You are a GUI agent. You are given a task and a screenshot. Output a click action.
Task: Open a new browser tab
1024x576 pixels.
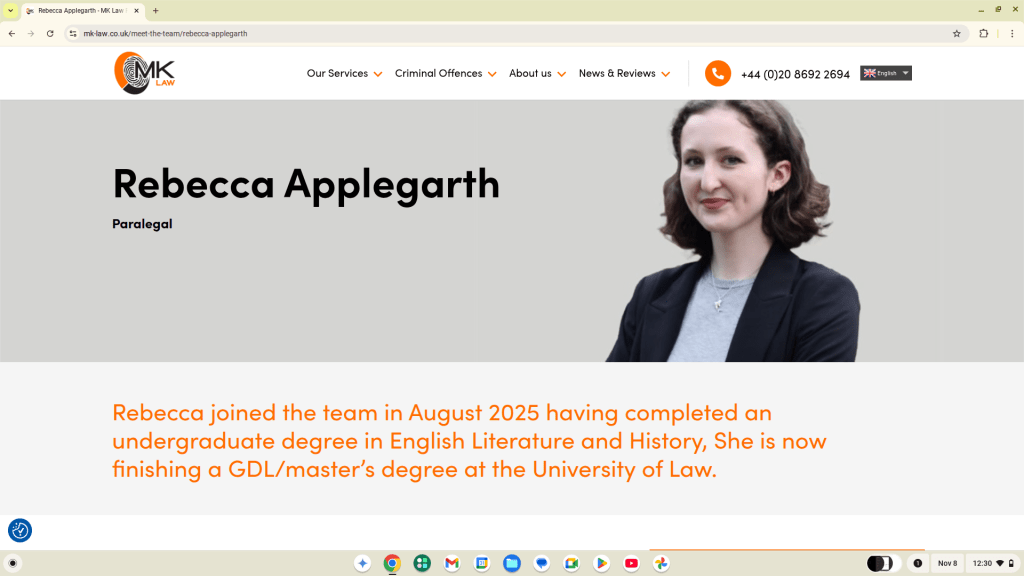[155, 10]
